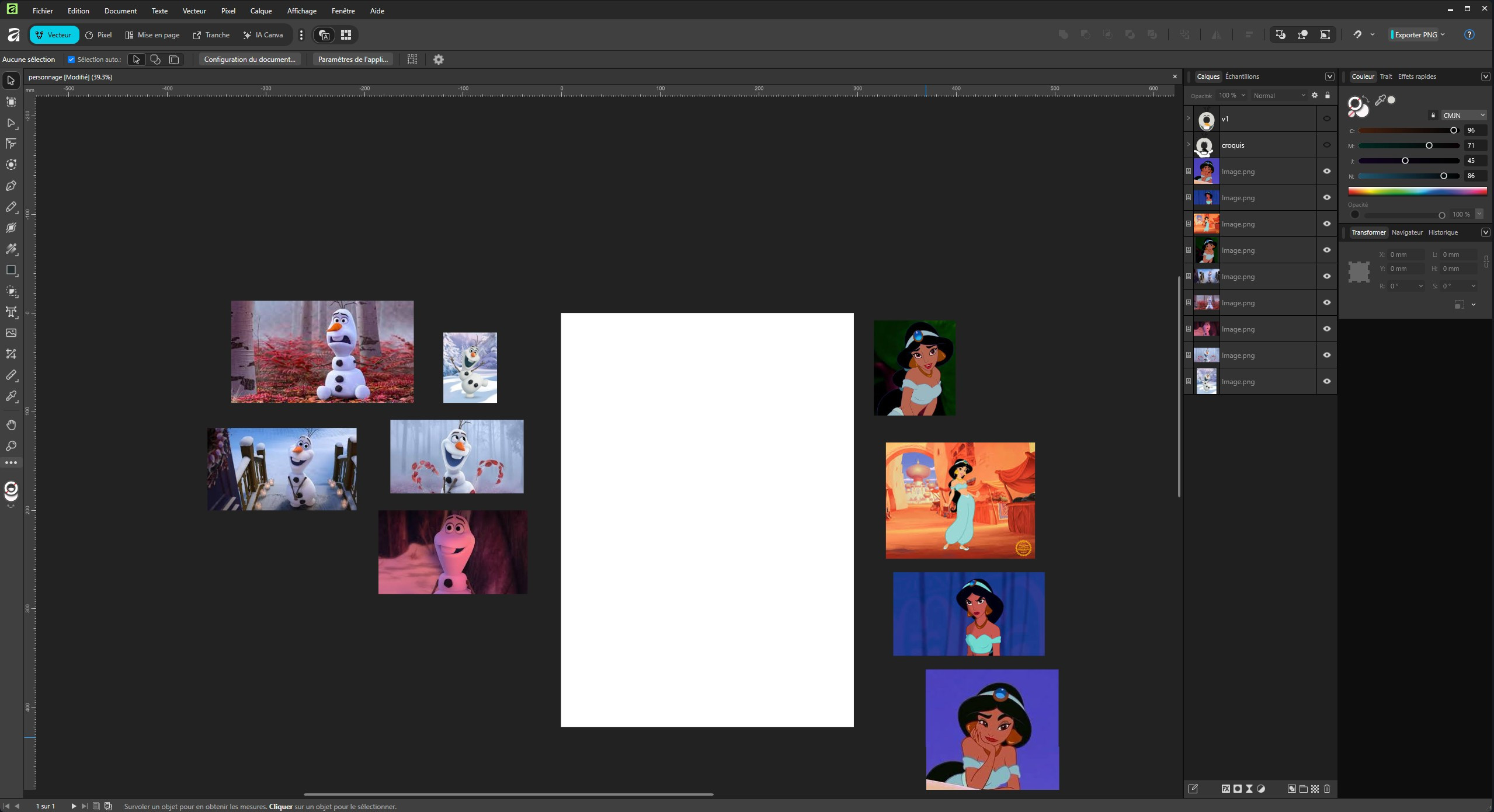This screenshot has width=1494, height=812.
Task: Adjust the cyan C slider handle
Action: [1453, 131]
